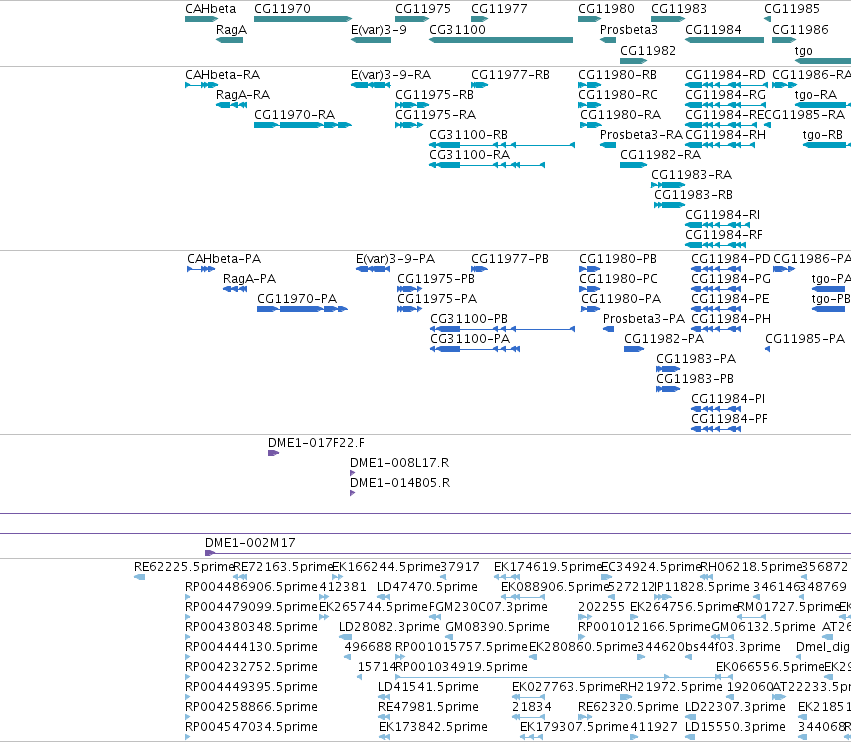The image size is (851, 742).
Task: Click the GM08390.5prime EST label
Action: 497,626
